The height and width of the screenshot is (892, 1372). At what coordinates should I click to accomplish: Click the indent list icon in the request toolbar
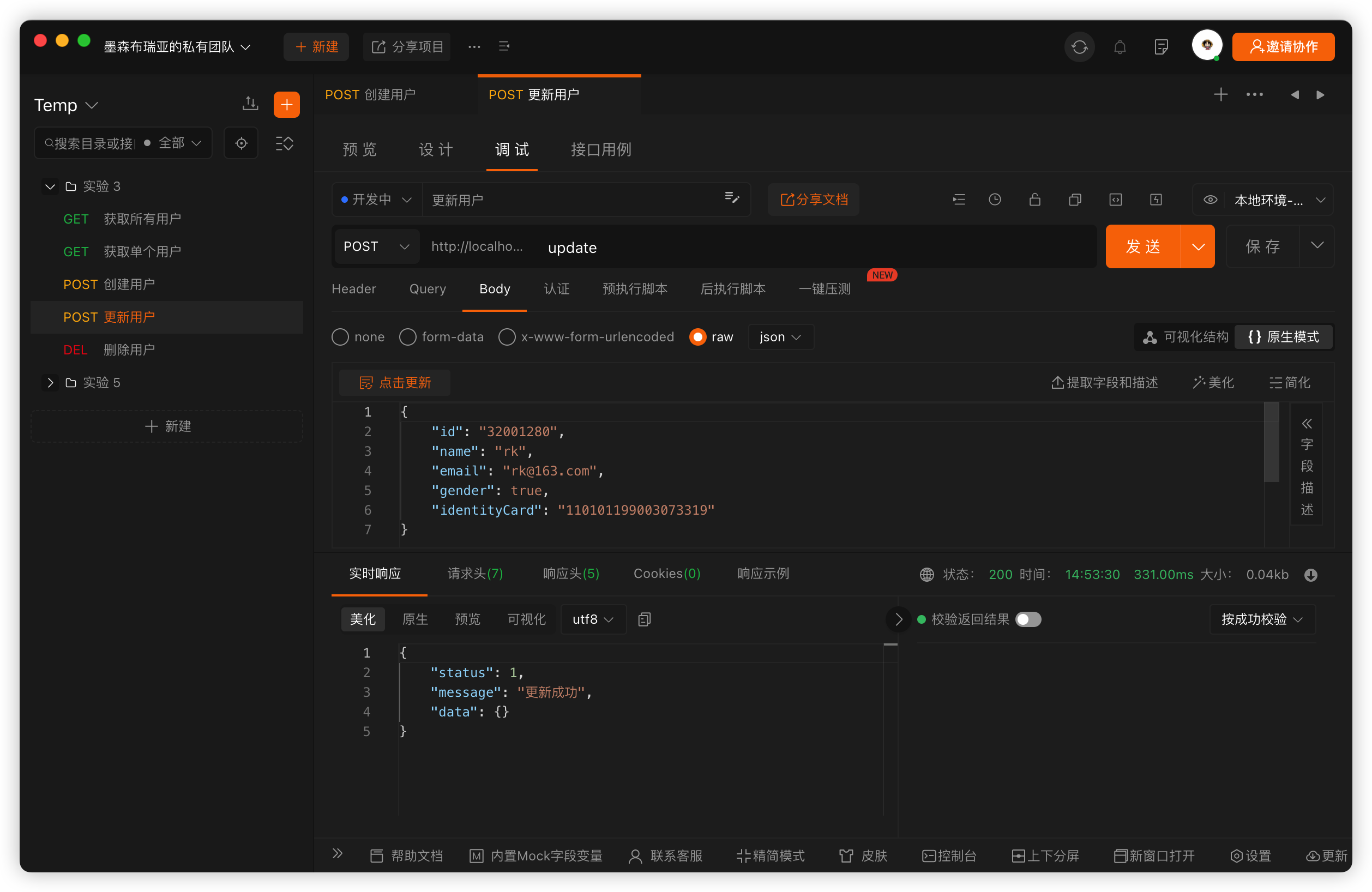click(959, 200)
